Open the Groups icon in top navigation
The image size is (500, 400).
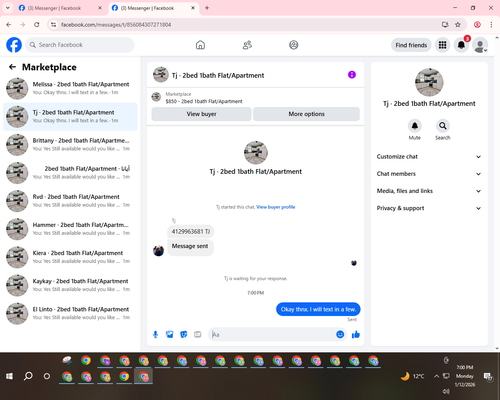[294, 45]
